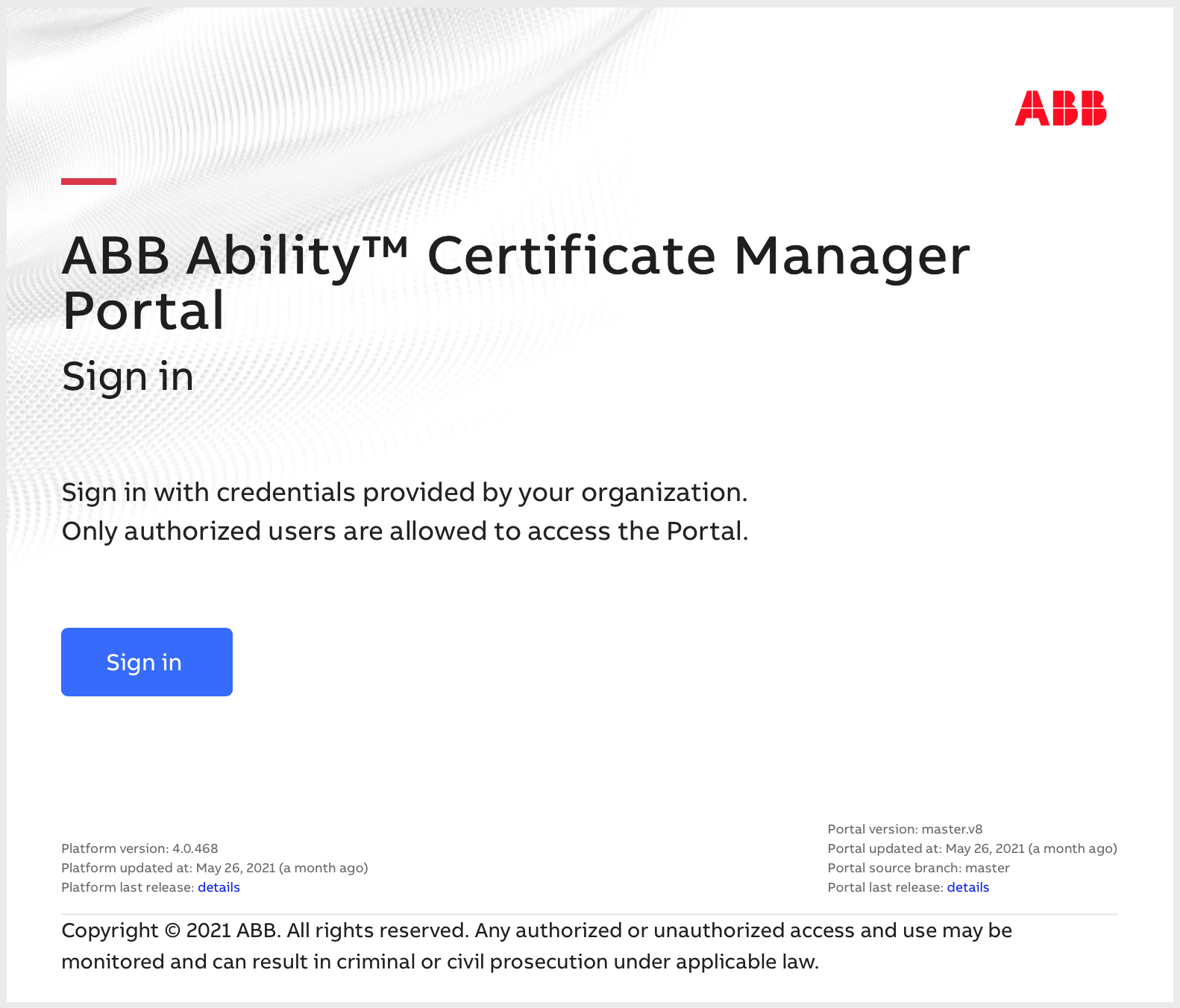This screenshot has width=1180, height=1008.
Task: Open Platform last release details link
Action: click(219, 887)
